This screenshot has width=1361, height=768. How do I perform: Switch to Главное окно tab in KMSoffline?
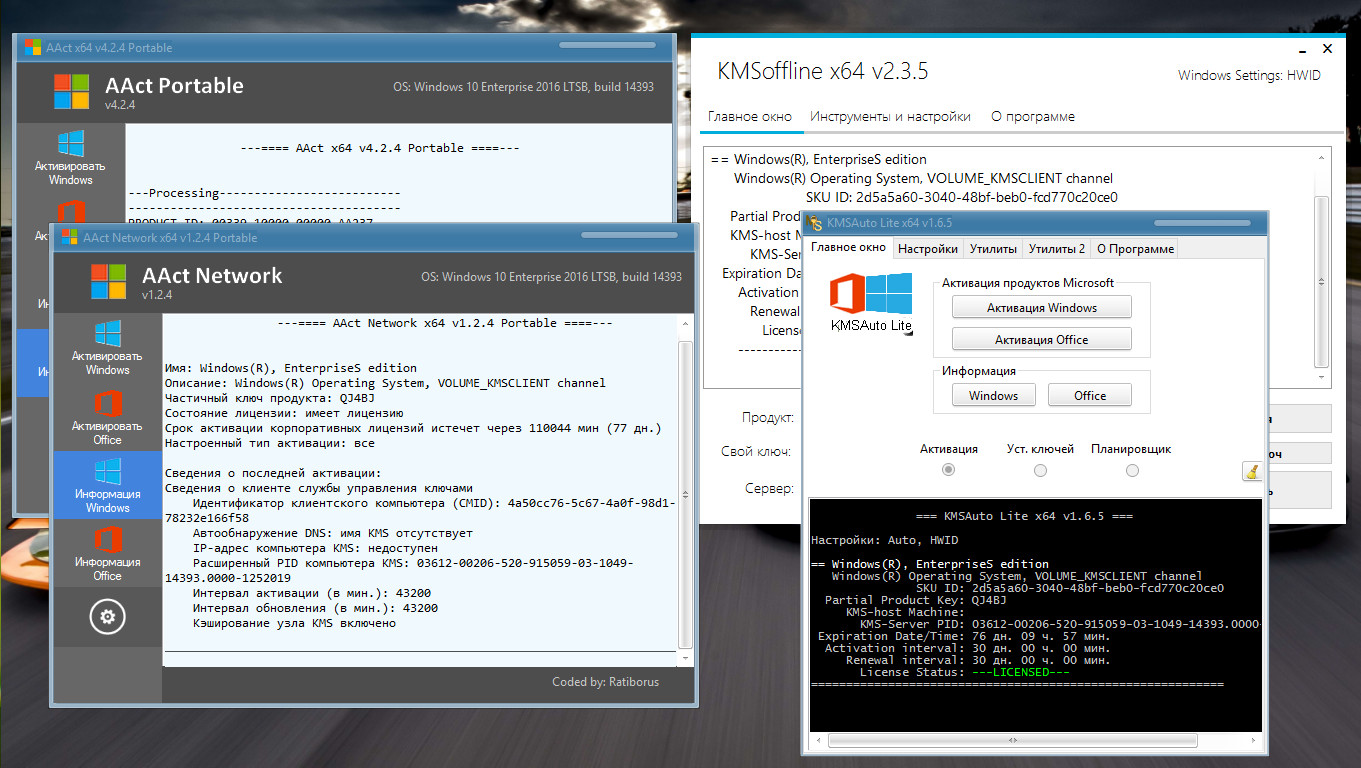pos(750,116)
